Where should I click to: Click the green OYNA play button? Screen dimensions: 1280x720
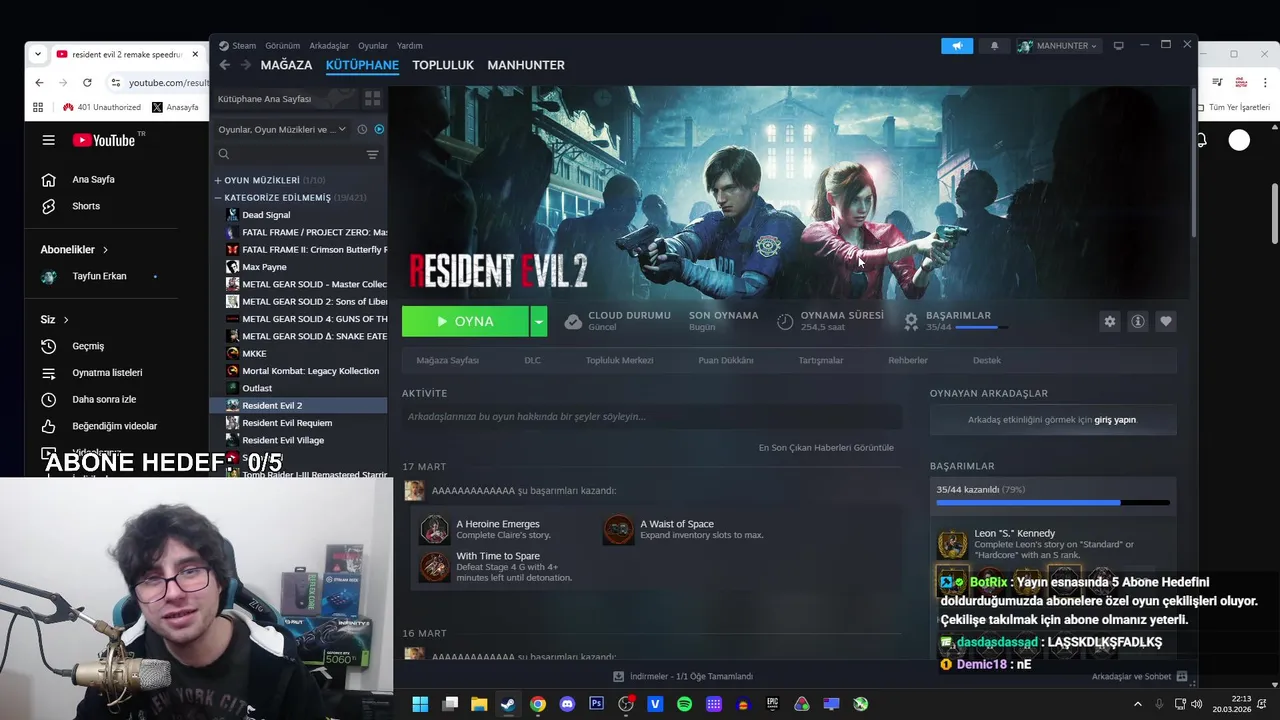[465, 321]
